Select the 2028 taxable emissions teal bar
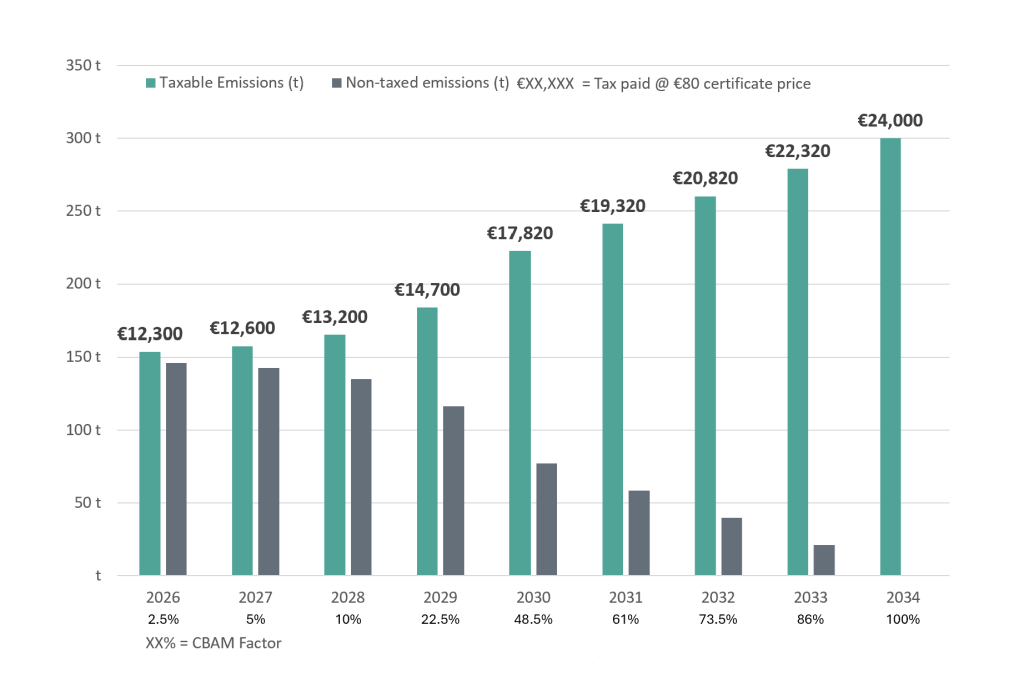1024x676 pixels. point(335,454)
